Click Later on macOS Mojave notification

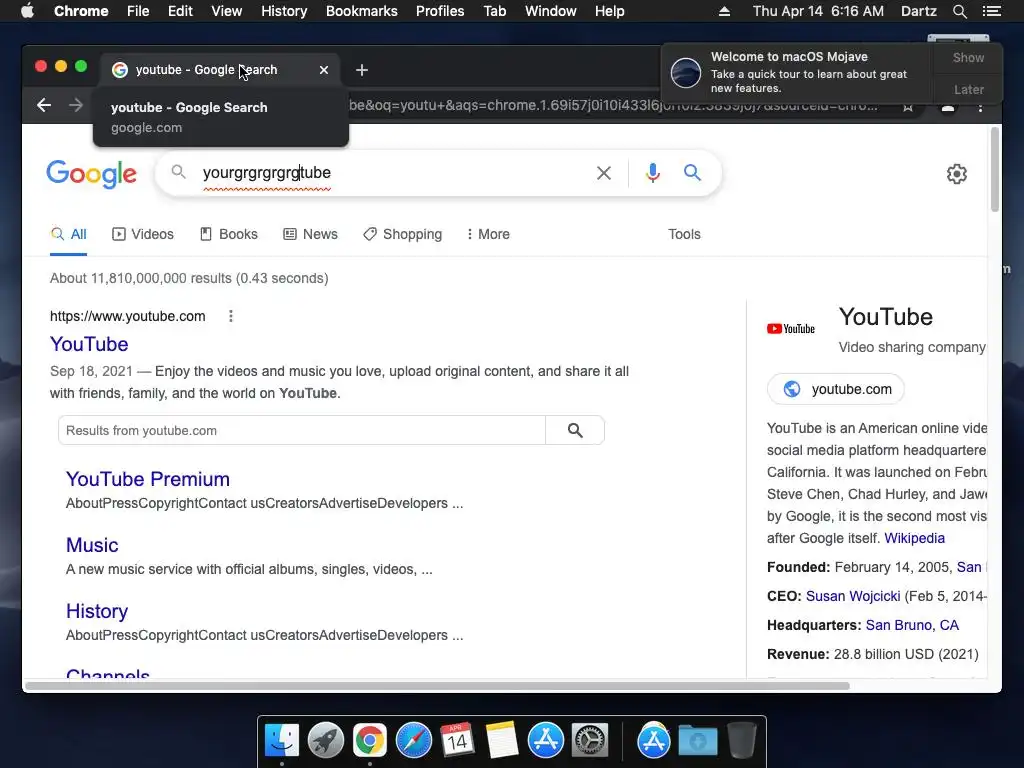click(x=968, y=89)
